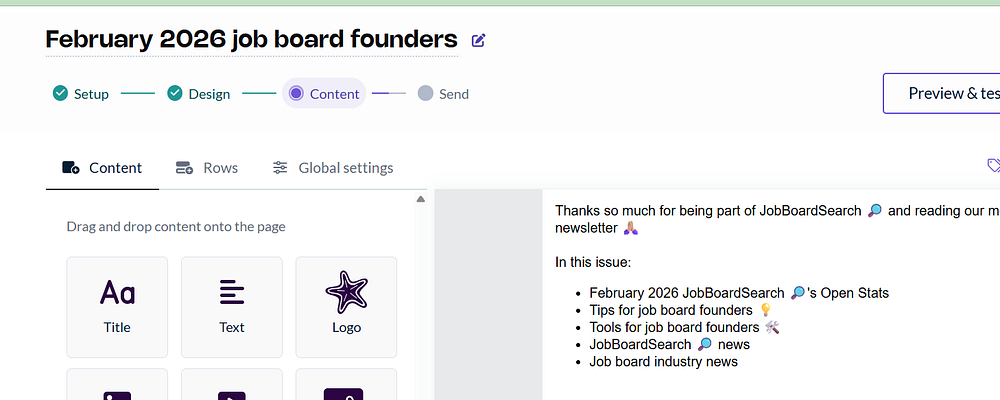Click the 'Job board industry news' bullet

coord(663,361)
